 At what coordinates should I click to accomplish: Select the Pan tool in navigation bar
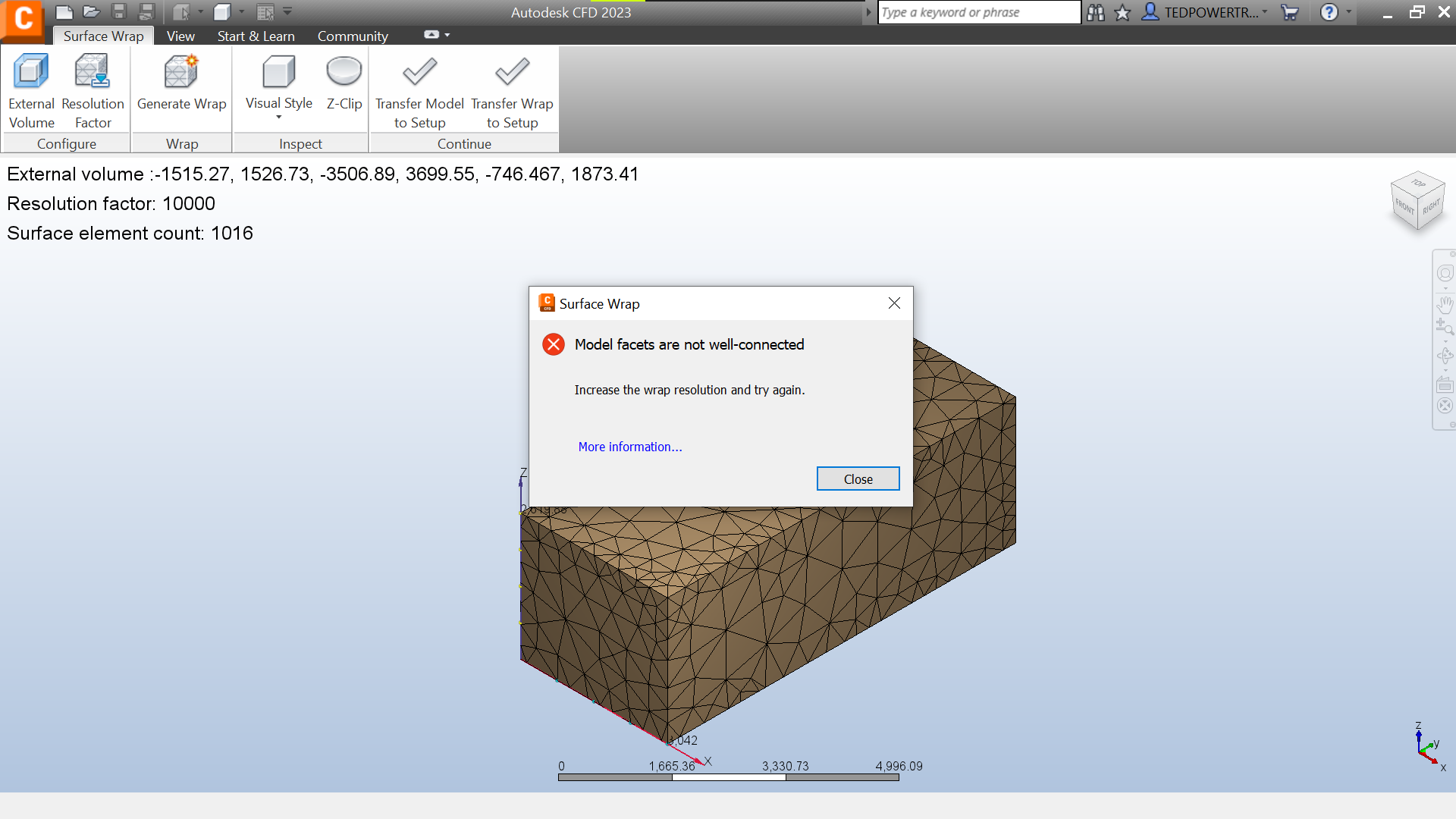[x=1445, y=305]
